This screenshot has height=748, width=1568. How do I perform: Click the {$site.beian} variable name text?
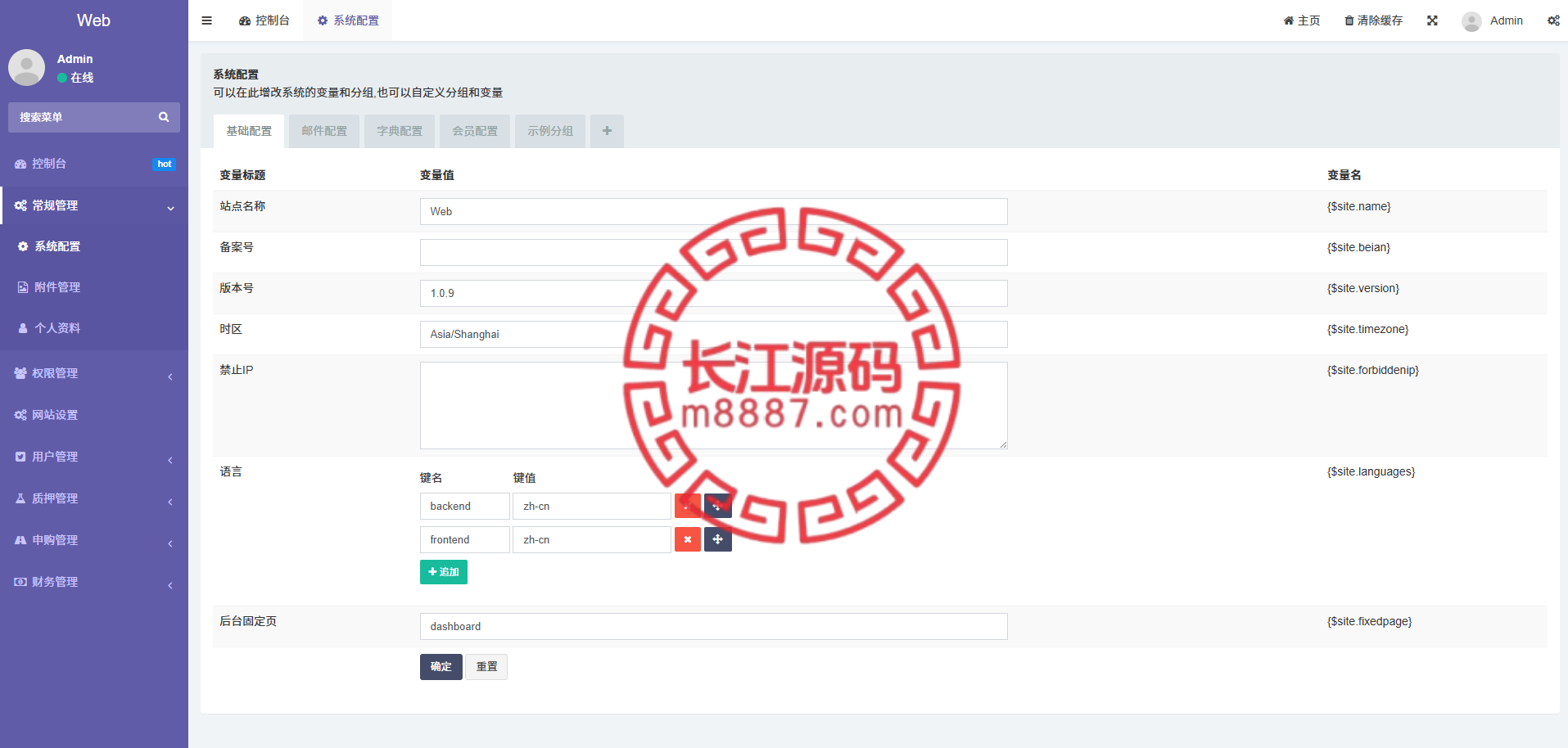click(x=1359, y=247)
